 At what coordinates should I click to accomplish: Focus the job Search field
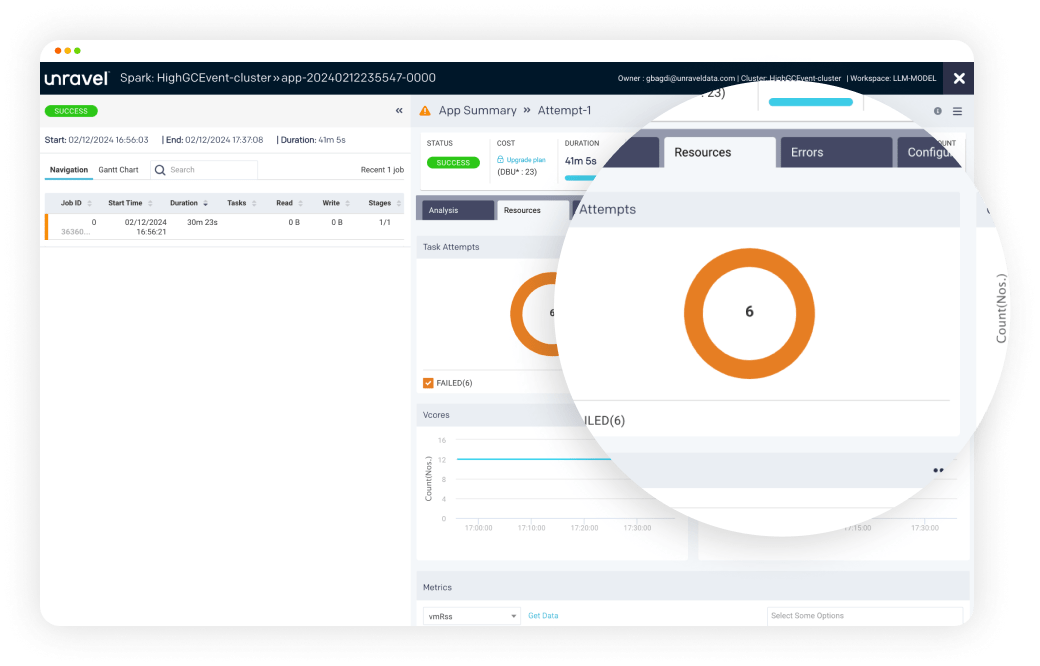pyautogui.click(x=204, y=170)
